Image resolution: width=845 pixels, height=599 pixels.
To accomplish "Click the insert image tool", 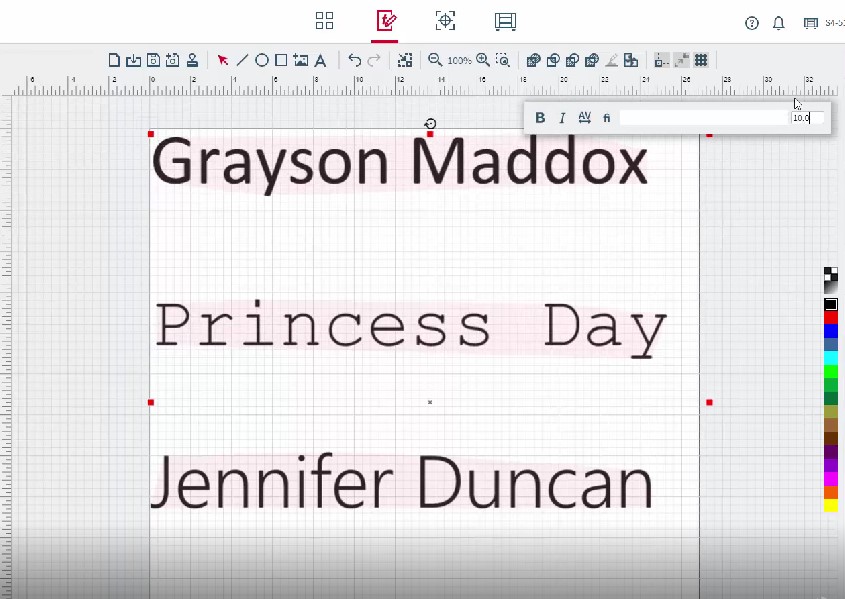I will click(300, 60).
